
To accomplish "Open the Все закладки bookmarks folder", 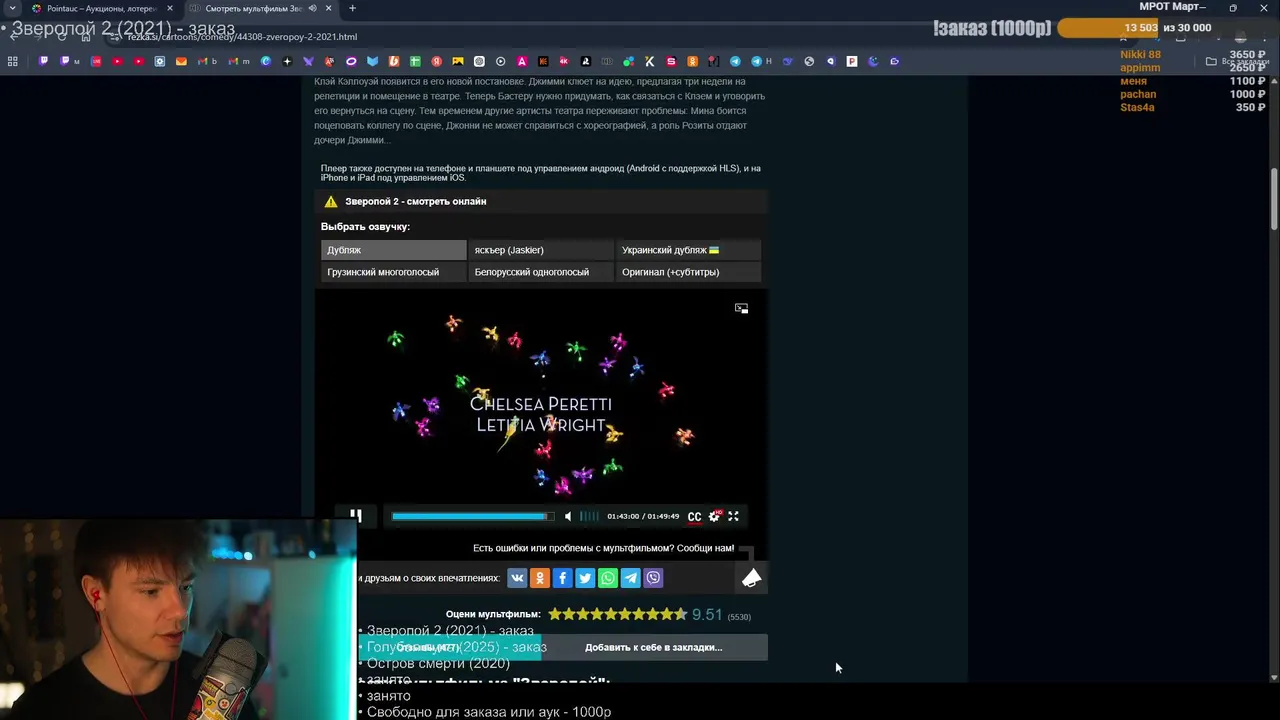I will pyautogui.click(x=1237, y=61).
